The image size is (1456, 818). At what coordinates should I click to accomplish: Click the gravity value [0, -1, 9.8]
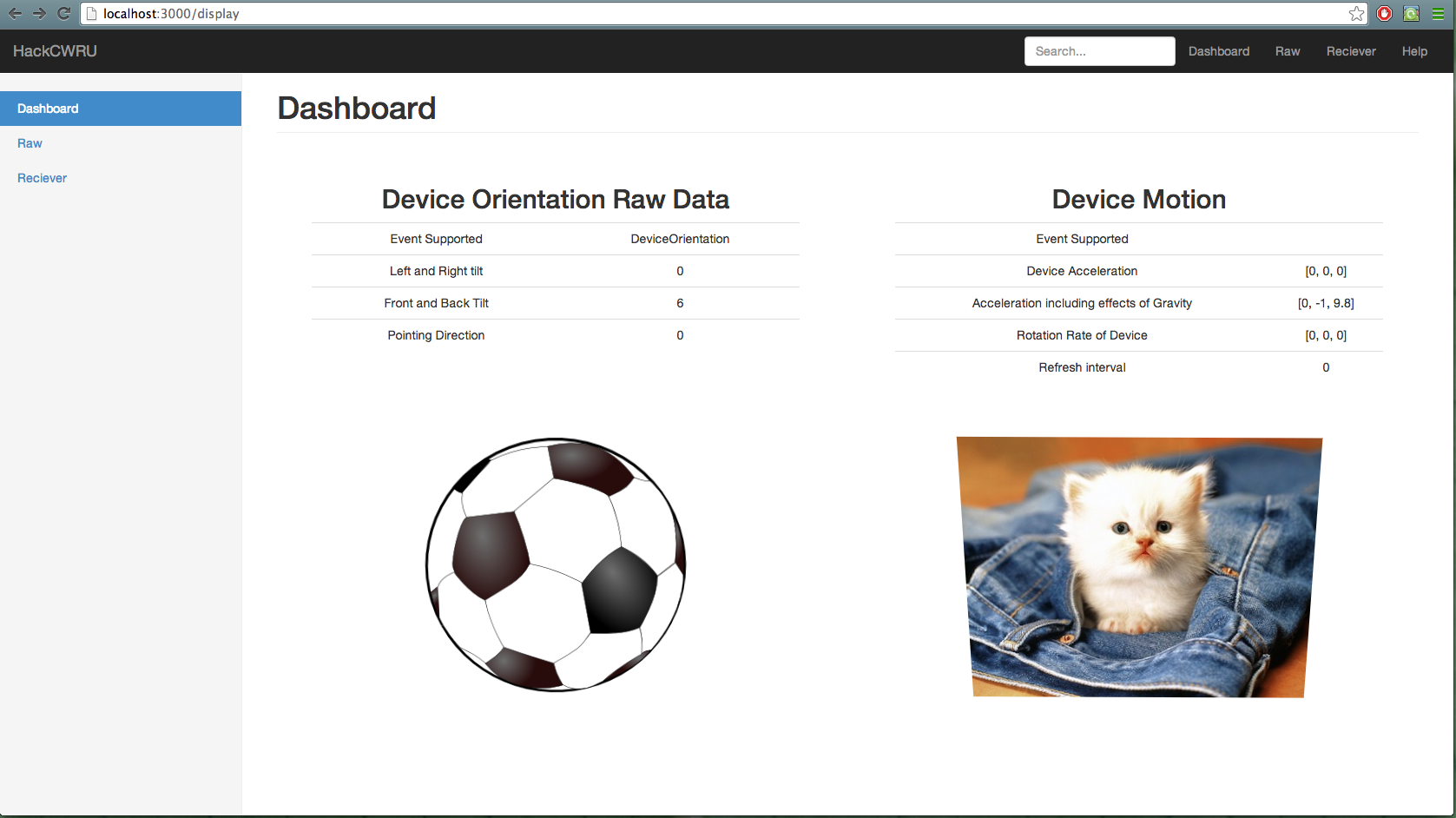pos(1326,303)
